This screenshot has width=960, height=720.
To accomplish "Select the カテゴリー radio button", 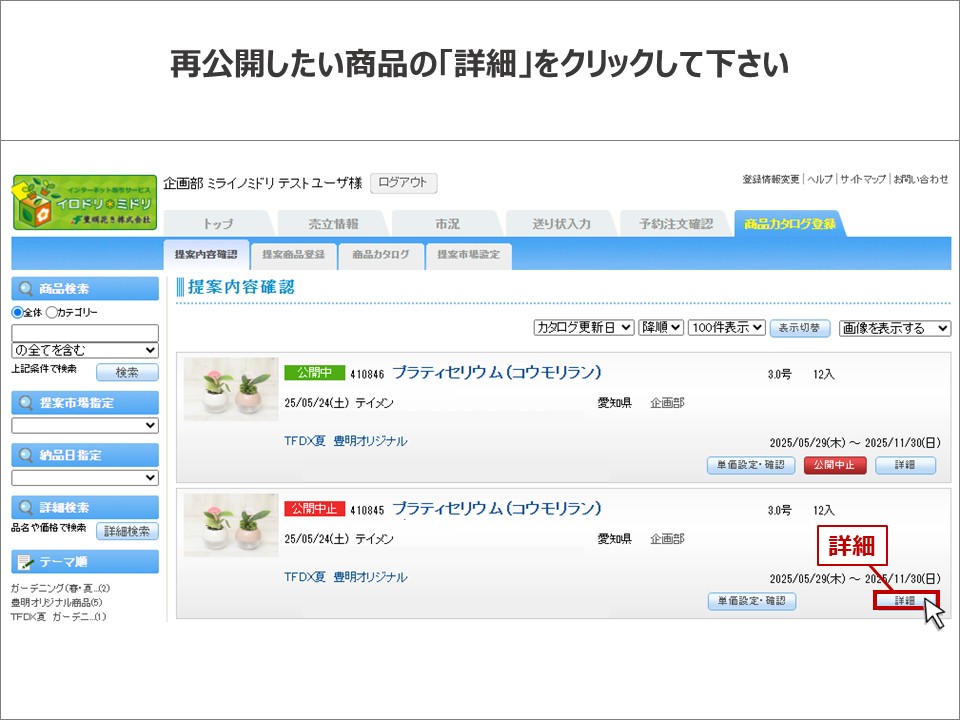I will point(51,312).
